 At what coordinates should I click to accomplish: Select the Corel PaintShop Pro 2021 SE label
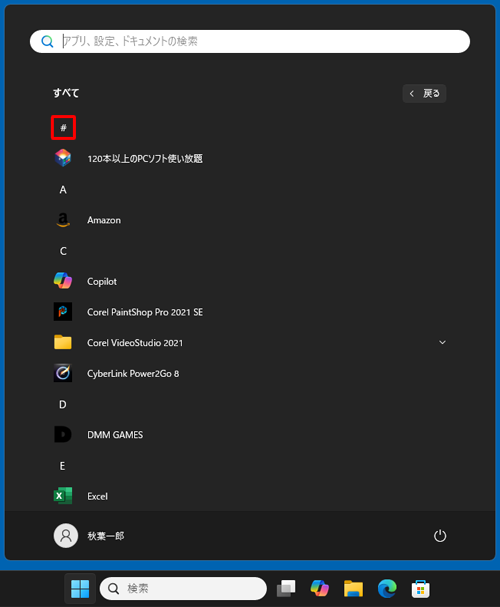point(145,312)
